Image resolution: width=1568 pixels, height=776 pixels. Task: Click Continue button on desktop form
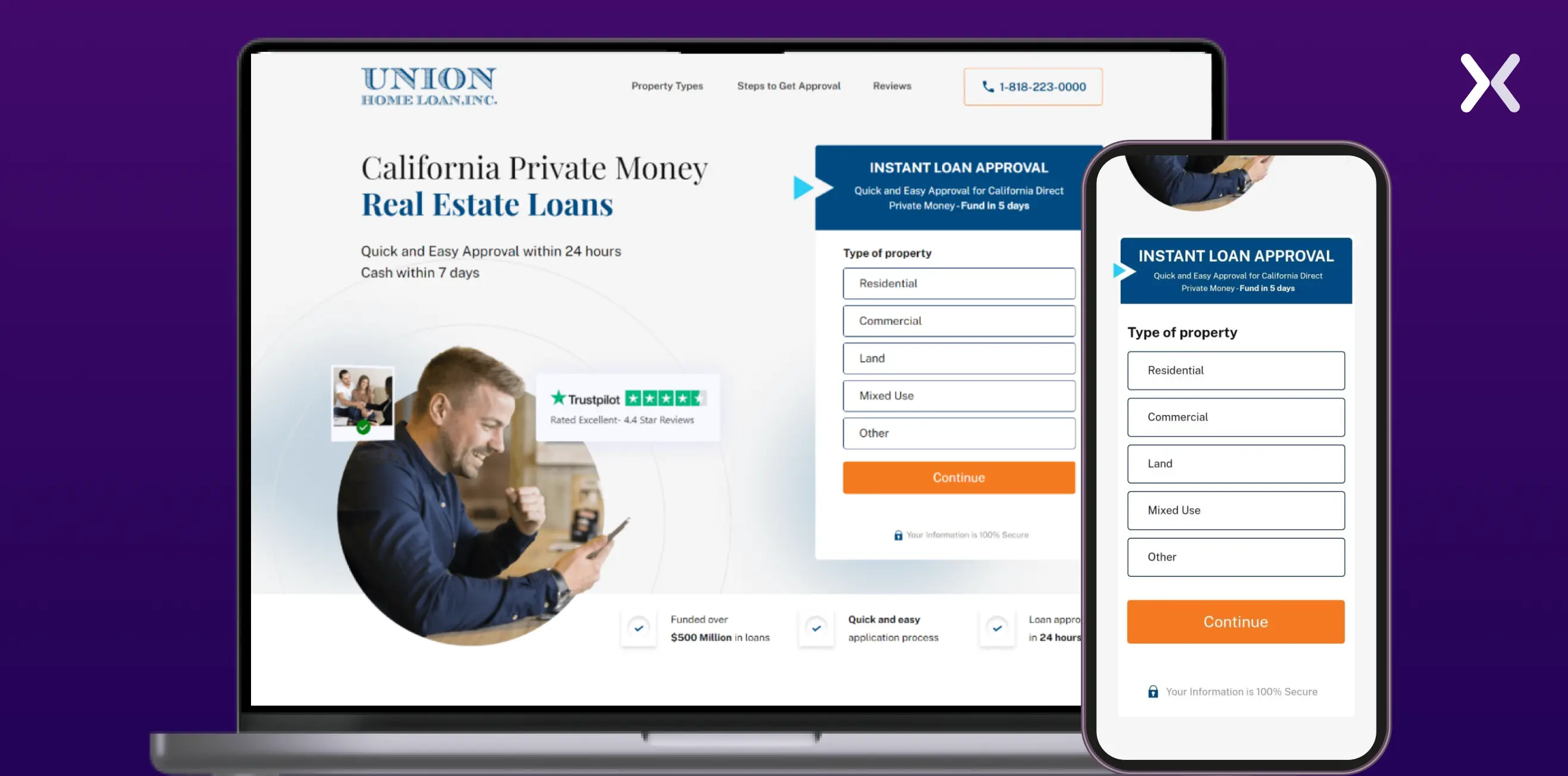(958, 477)
